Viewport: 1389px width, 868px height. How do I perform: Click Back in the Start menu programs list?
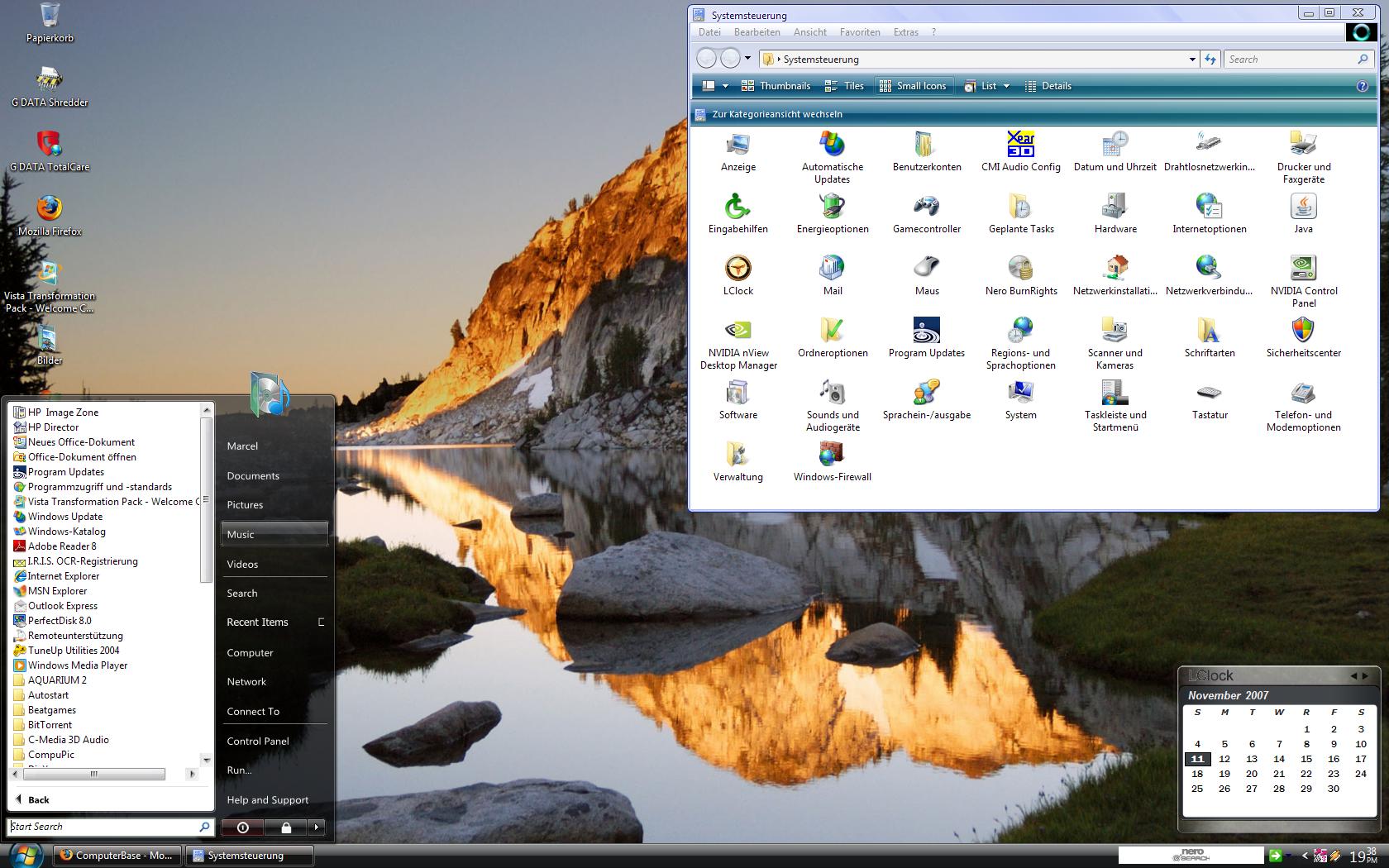point(33,799)
